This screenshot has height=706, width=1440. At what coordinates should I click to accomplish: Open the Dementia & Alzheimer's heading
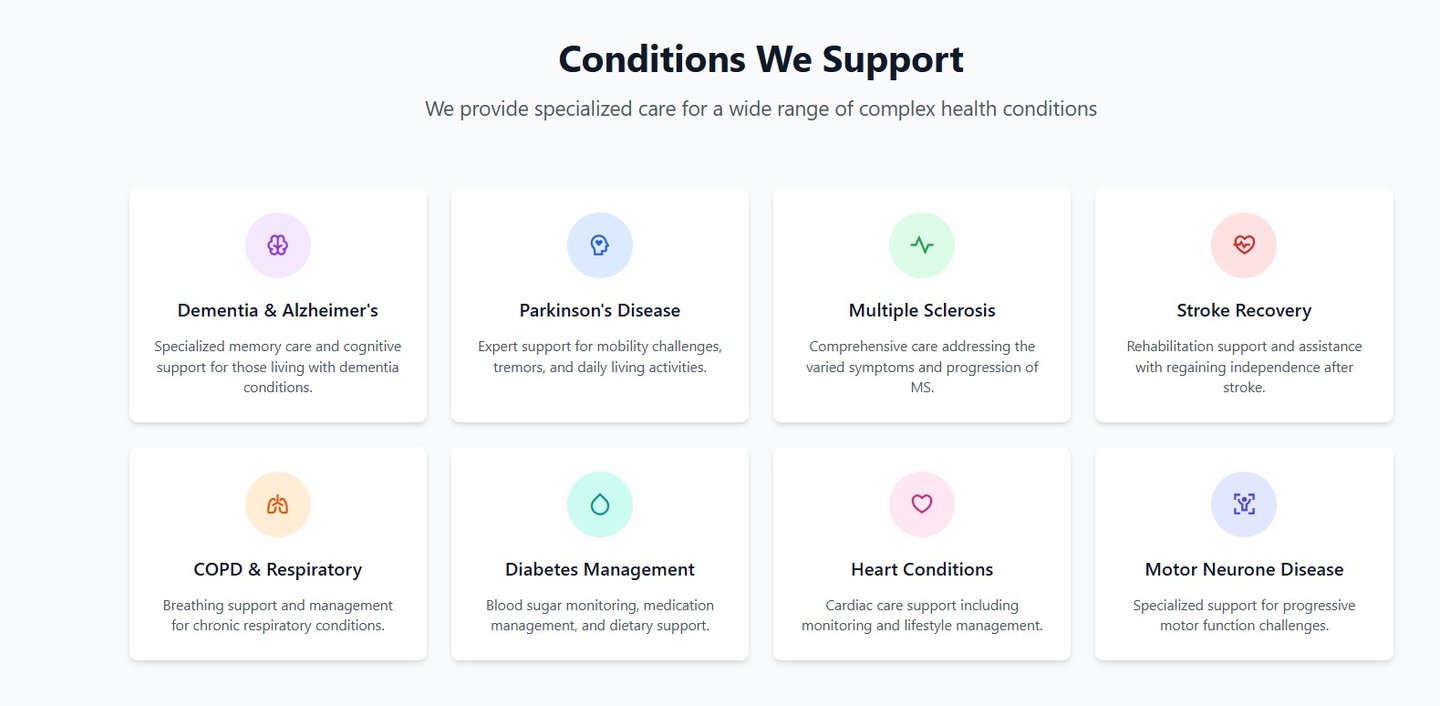pyautogui.click(x=278, y=310)
